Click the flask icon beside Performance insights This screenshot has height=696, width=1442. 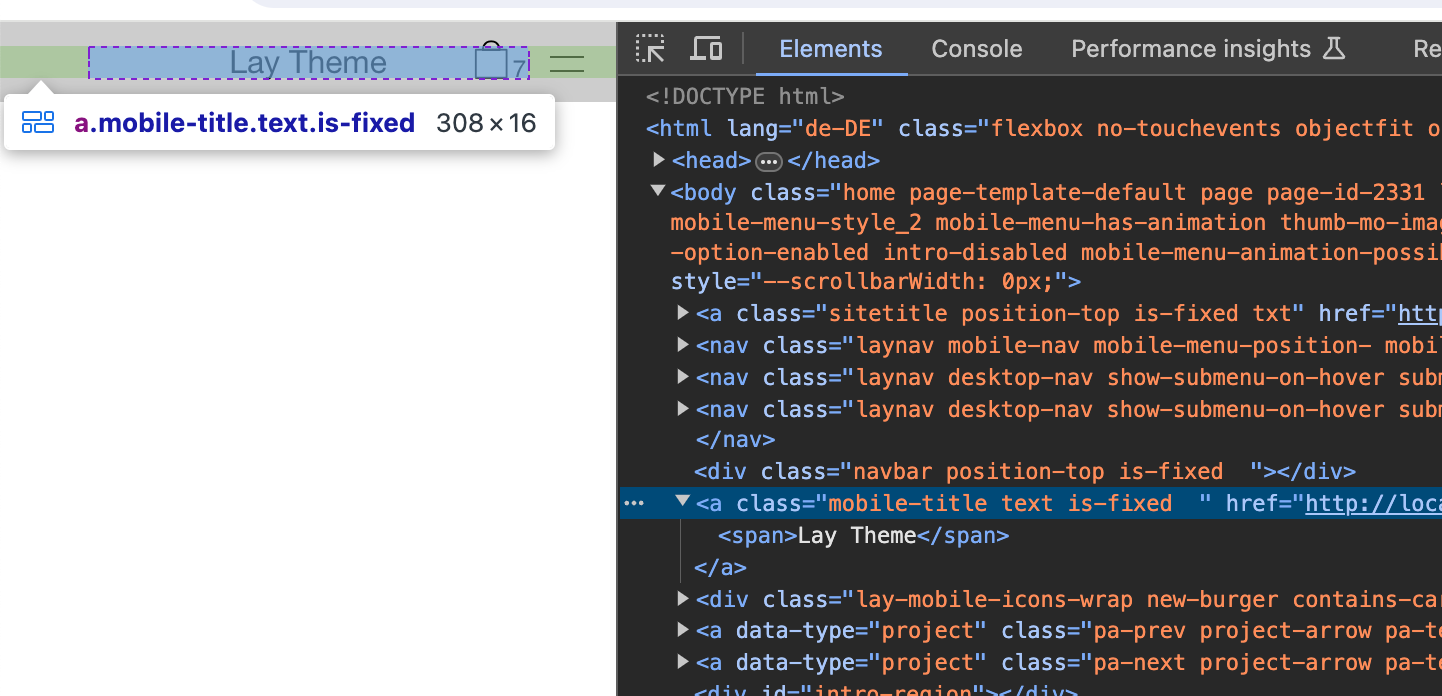[x=1336, y=48]
